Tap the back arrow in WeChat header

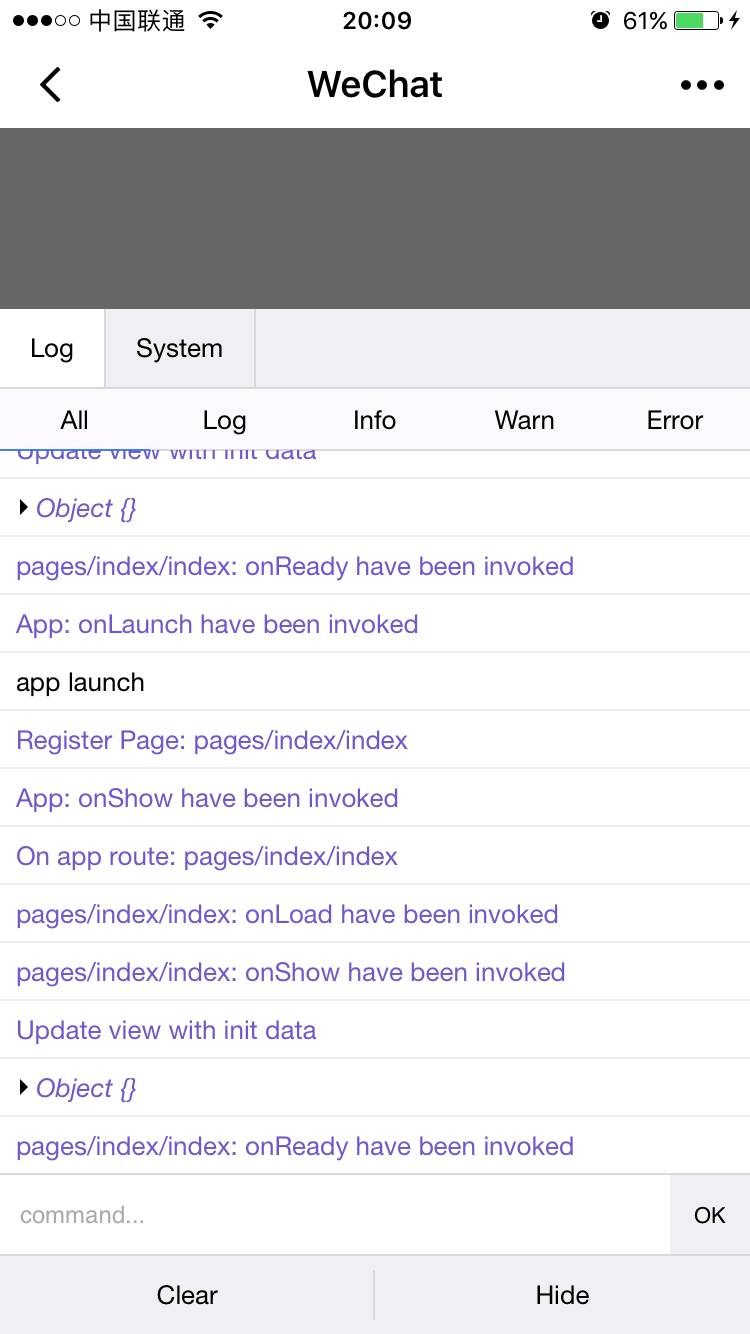[50, 85]
